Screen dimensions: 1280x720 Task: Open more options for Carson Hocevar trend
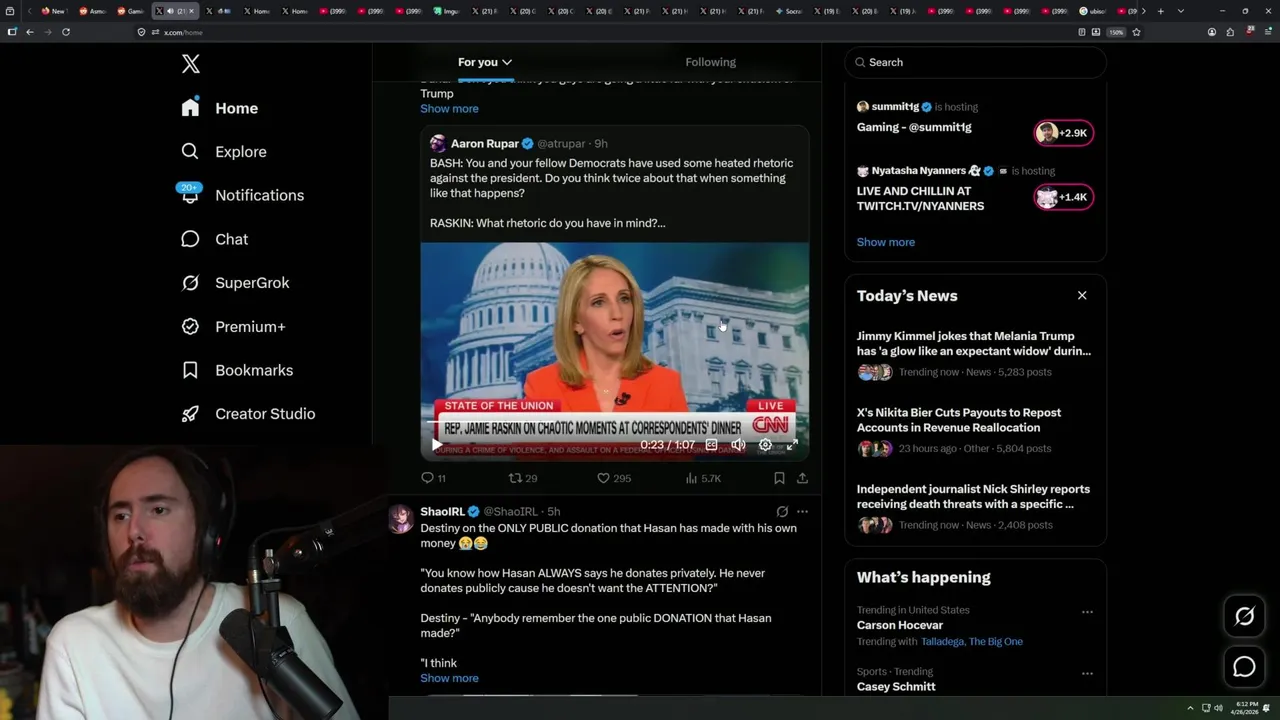click(x=1087, y=612)
